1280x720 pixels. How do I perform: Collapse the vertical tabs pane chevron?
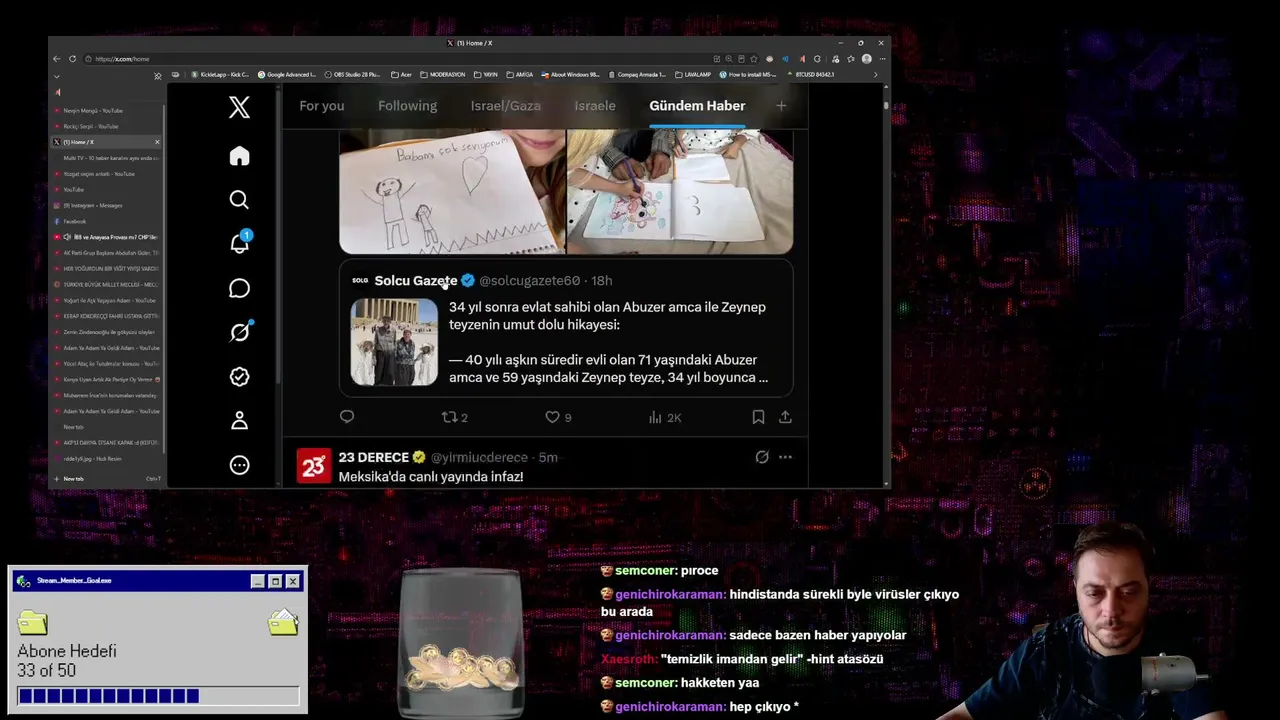[56, 76]
